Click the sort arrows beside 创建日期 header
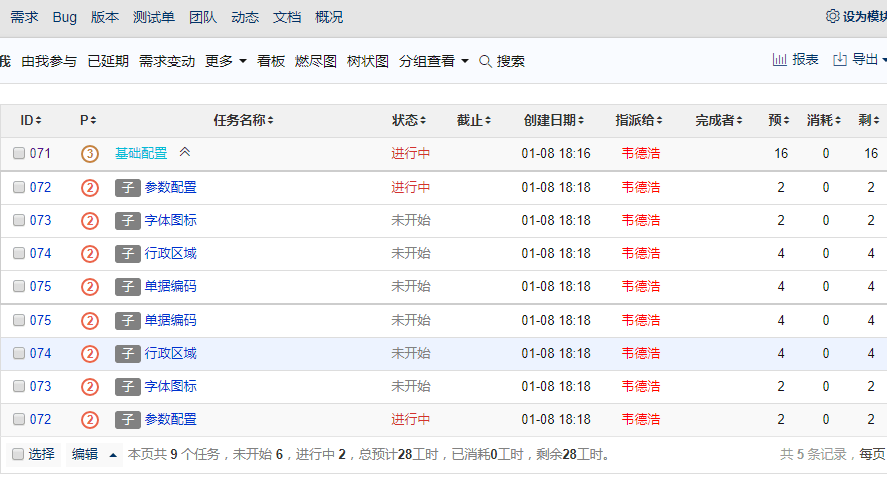 pyautogui.click(x=581, y=121)
